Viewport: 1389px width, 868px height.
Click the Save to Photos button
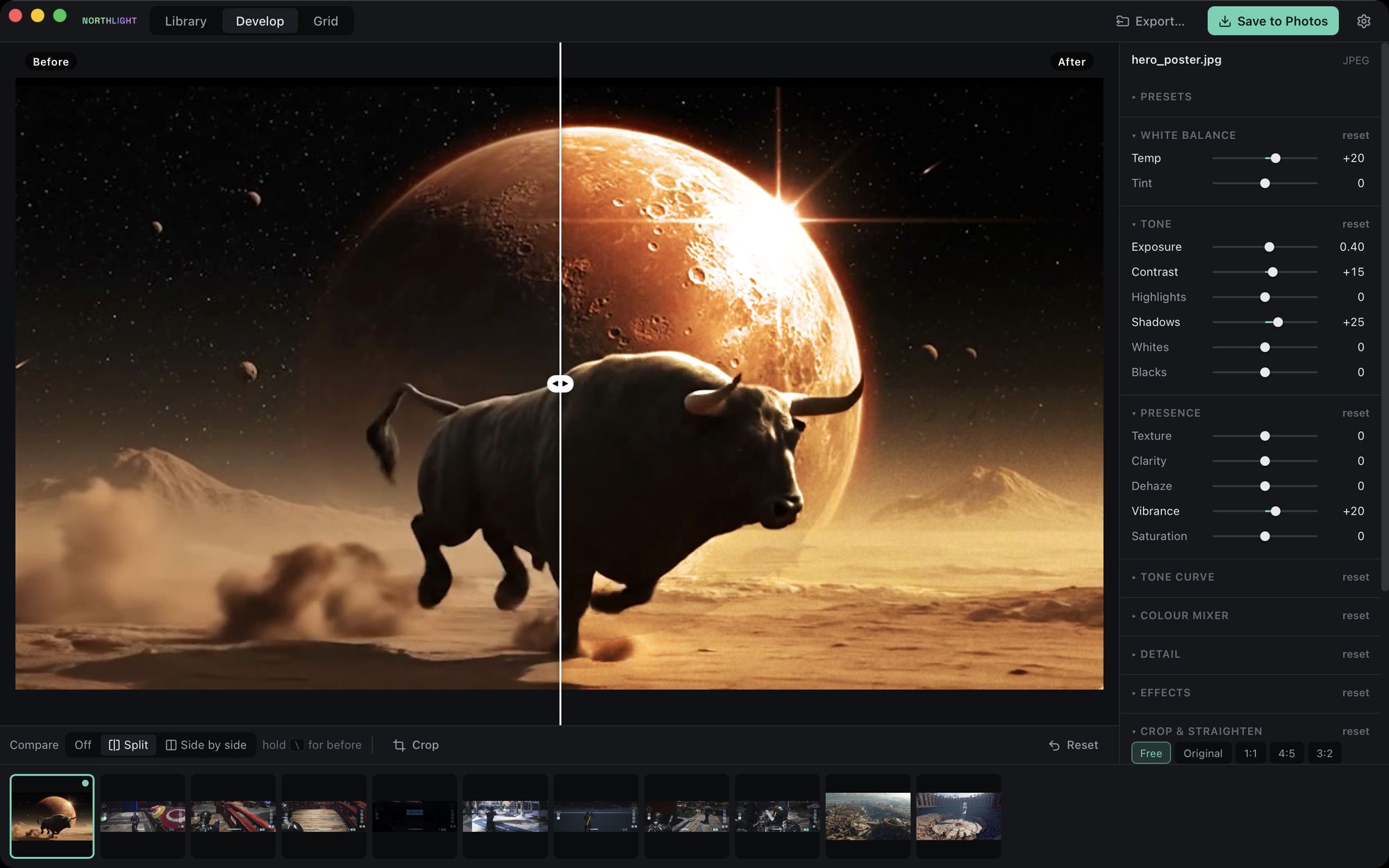(x=1273, y=21)
